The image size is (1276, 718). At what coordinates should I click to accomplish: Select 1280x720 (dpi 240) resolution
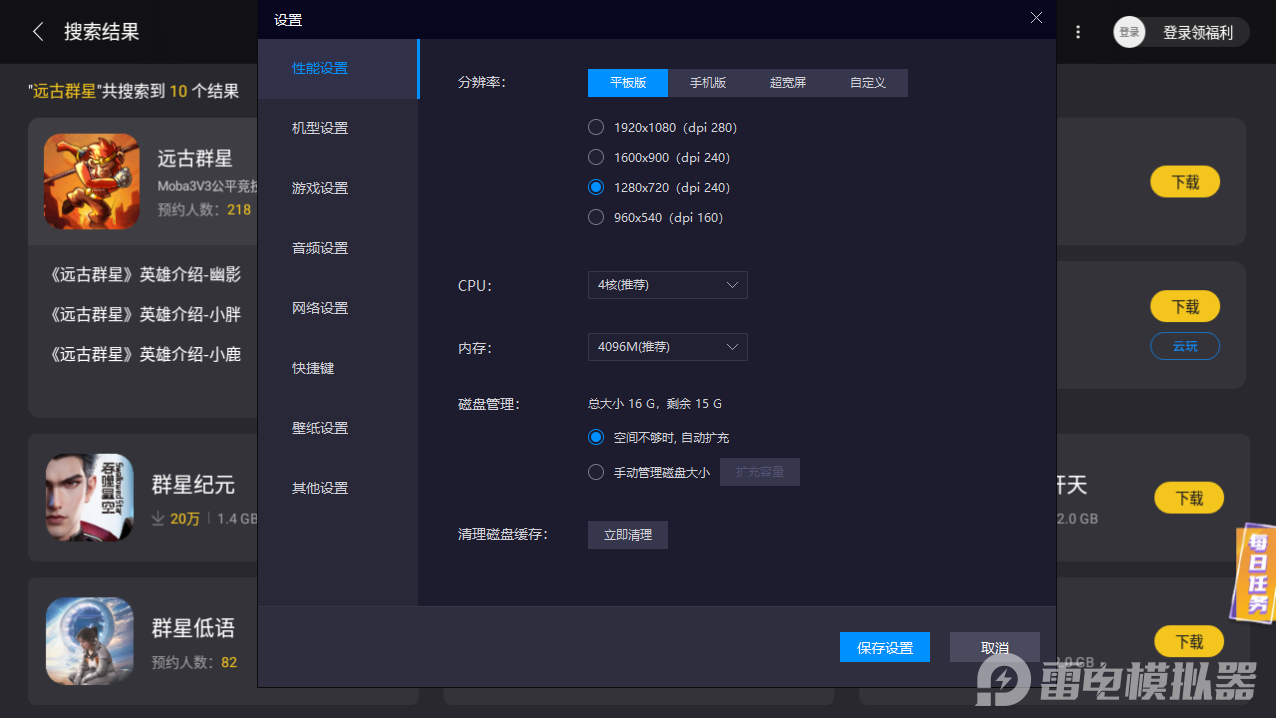point(659,187)
